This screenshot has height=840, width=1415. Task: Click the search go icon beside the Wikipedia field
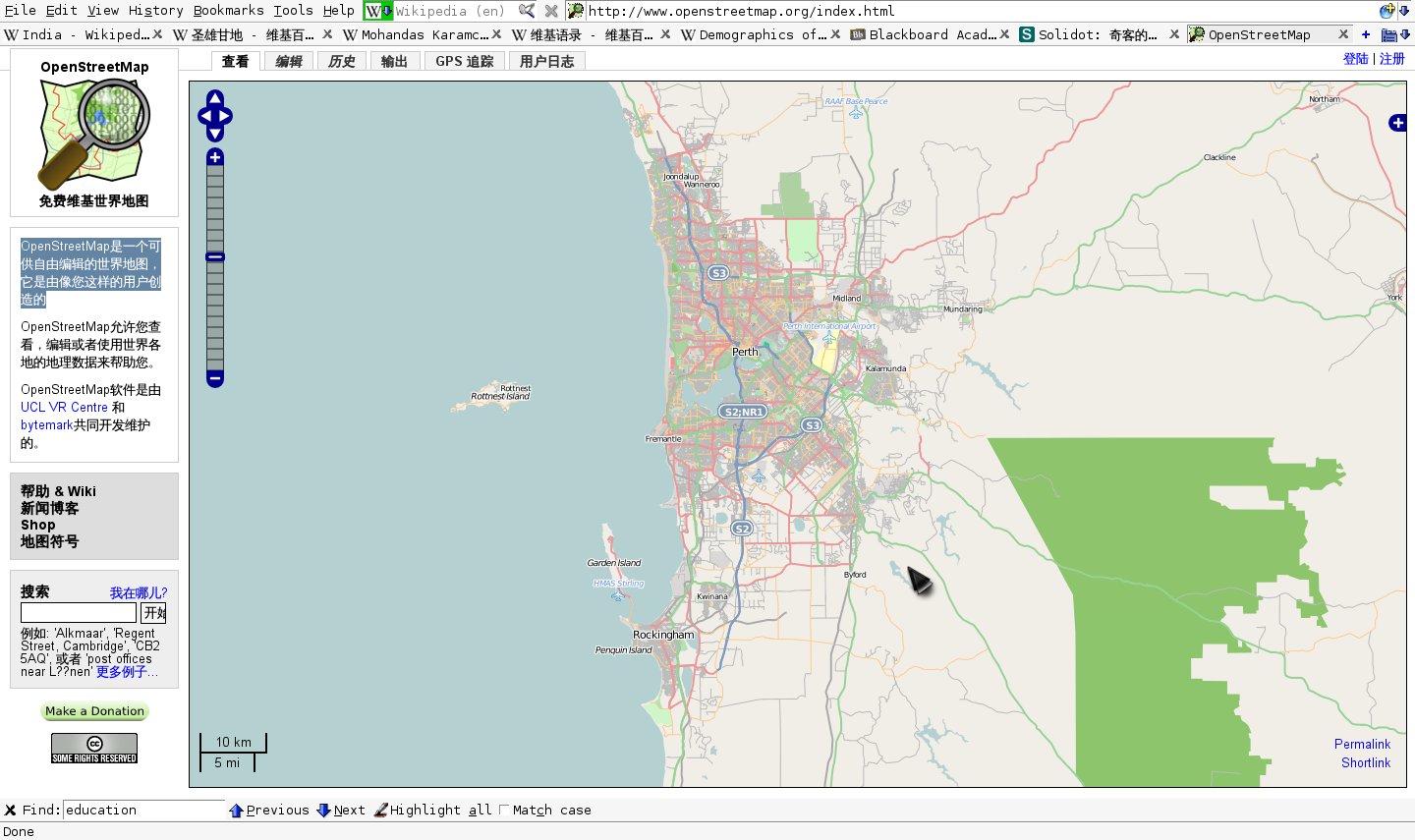(527, 11)
